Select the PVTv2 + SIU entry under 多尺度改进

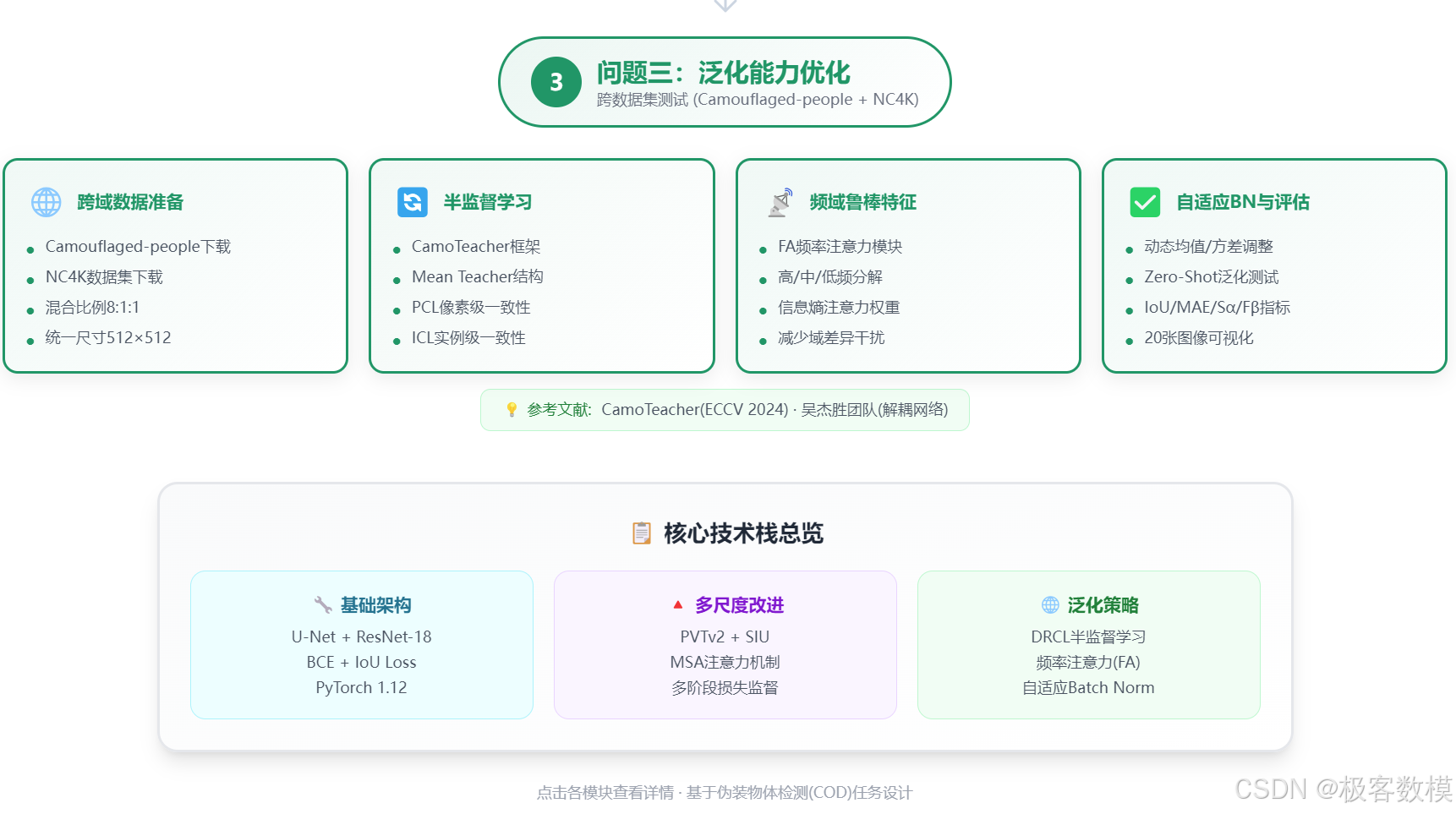[x=725, y=636]
